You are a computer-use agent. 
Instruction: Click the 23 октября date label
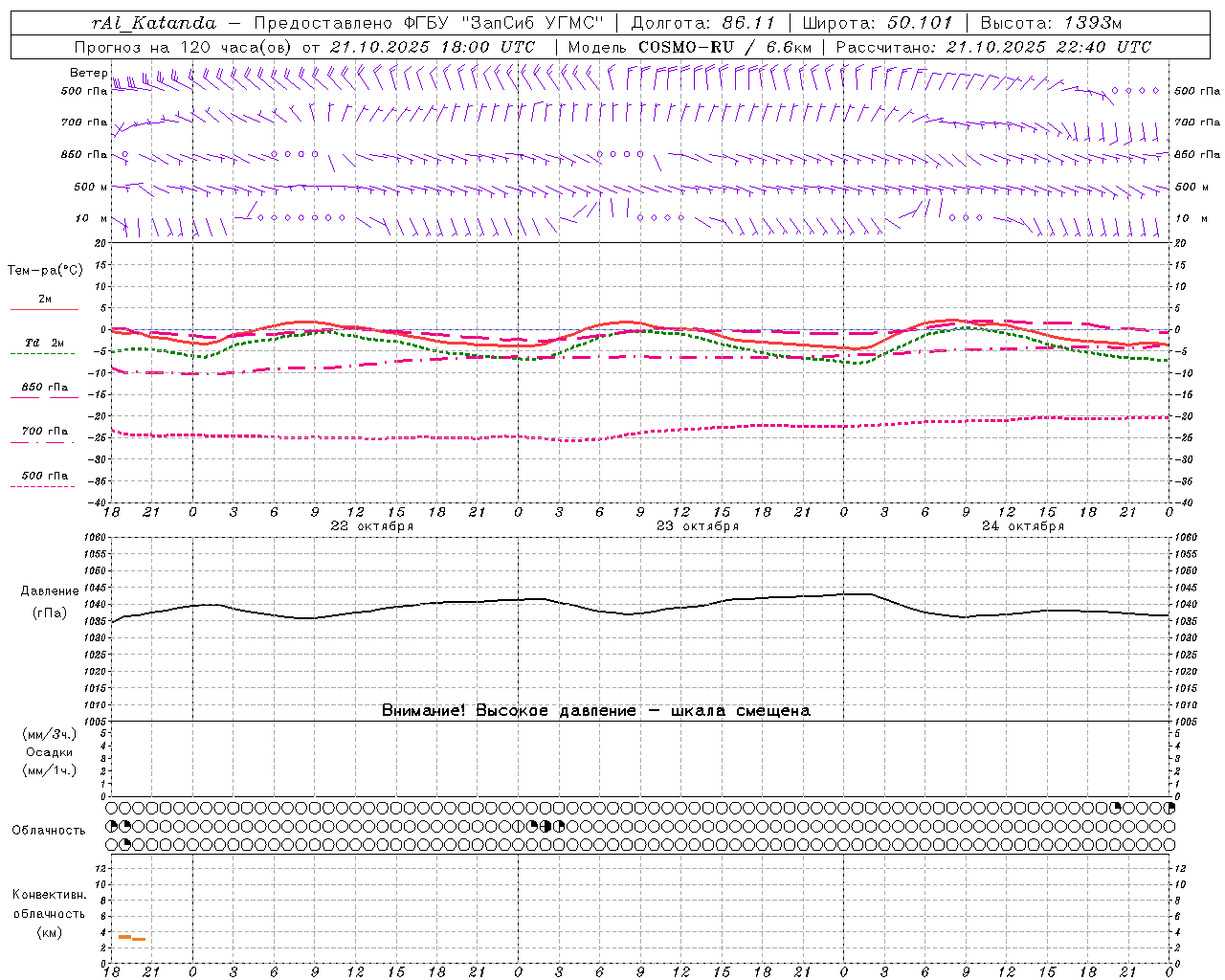(x=698, y=526)
